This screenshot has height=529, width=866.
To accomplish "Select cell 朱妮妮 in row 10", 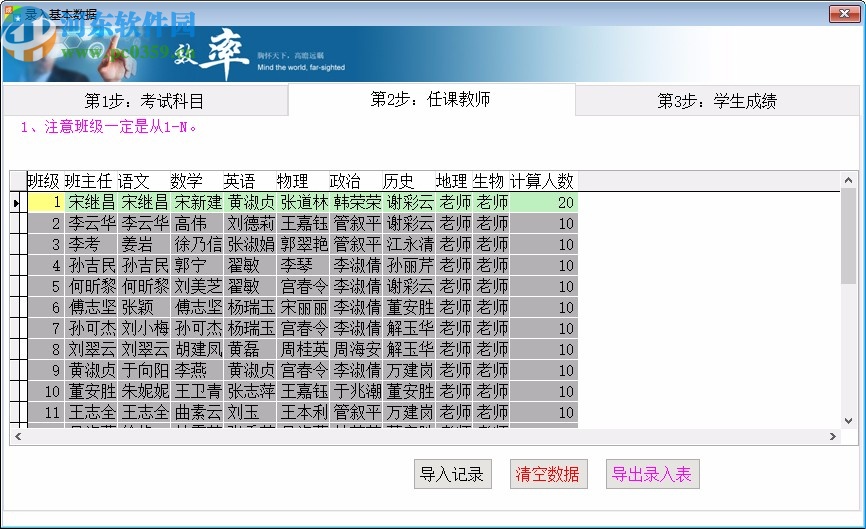I will (x=144, y=392).
